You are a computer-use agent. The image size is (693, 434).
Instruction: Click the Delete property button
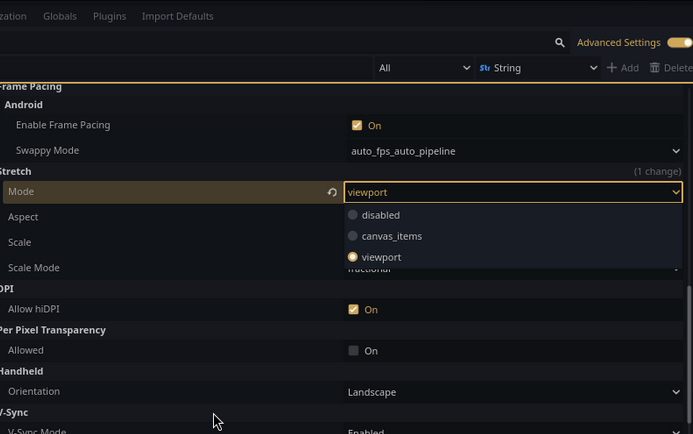(670, 68)
